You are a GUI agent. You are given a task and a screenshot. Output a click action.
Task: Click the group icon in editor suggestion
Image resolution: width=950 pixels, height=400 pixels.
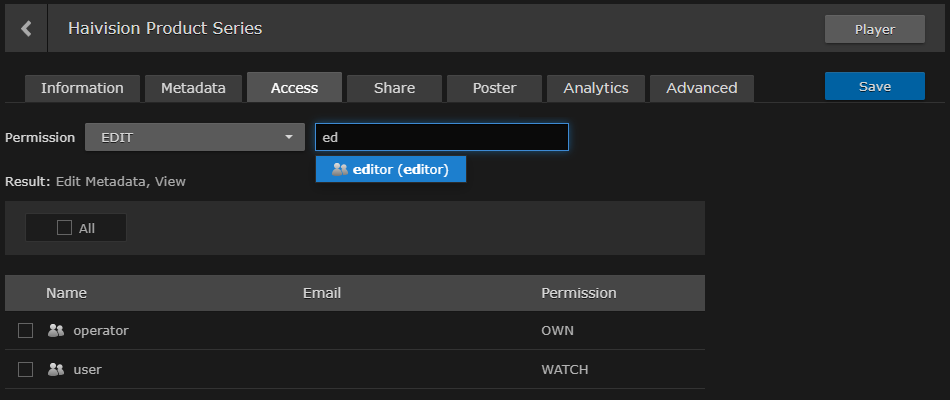coord(340,170)
